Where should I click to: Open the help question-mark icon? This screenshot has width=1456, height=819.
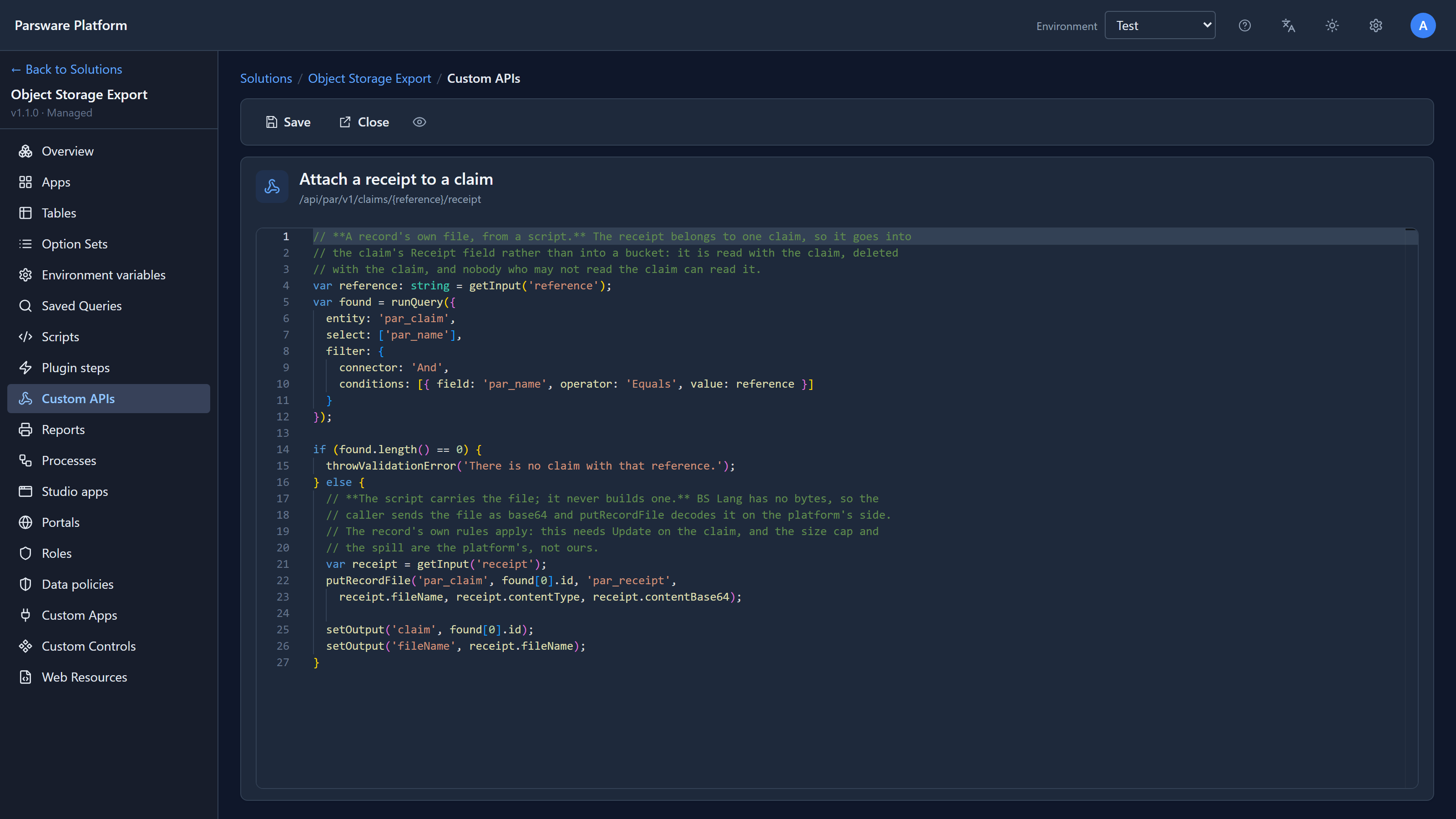pos(1244,25)
